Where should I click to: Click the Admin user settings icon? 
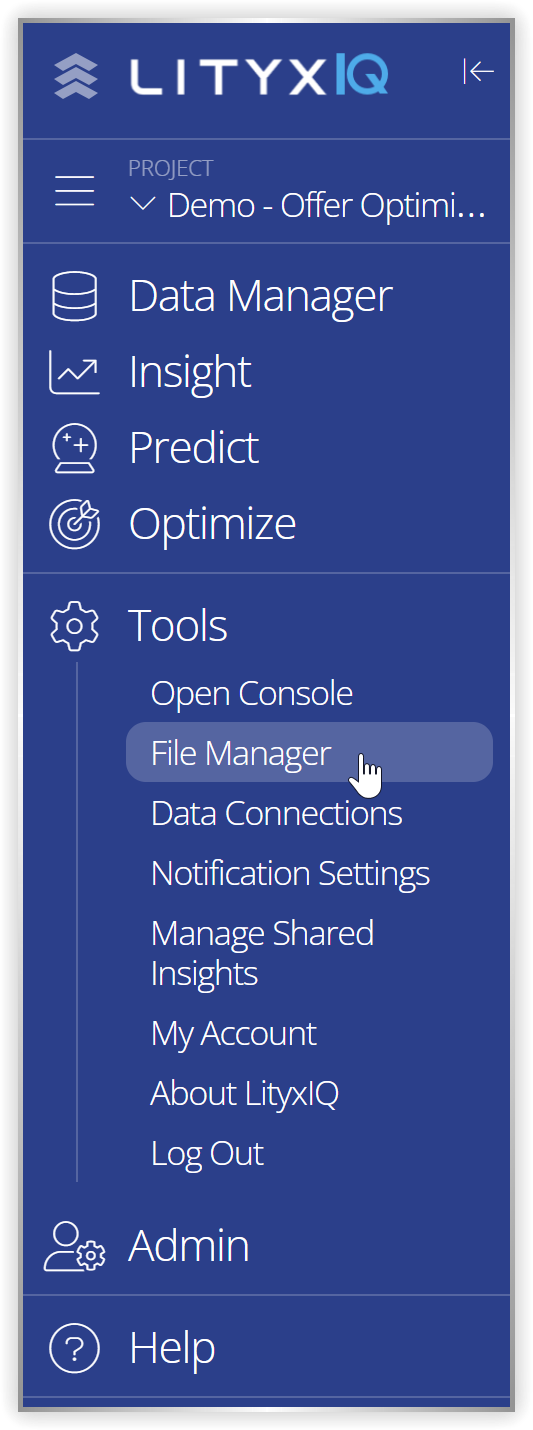74,1246
